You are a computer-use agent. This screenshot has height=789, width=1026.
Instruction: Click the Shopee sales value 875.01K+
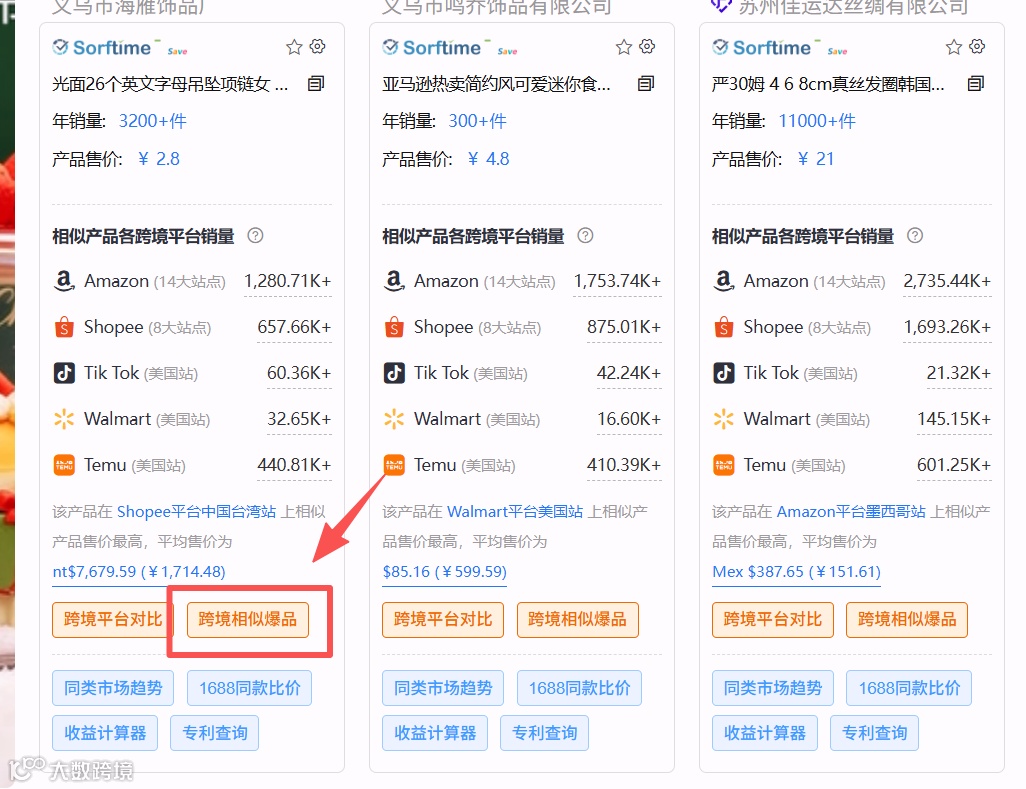click(624, 327)
